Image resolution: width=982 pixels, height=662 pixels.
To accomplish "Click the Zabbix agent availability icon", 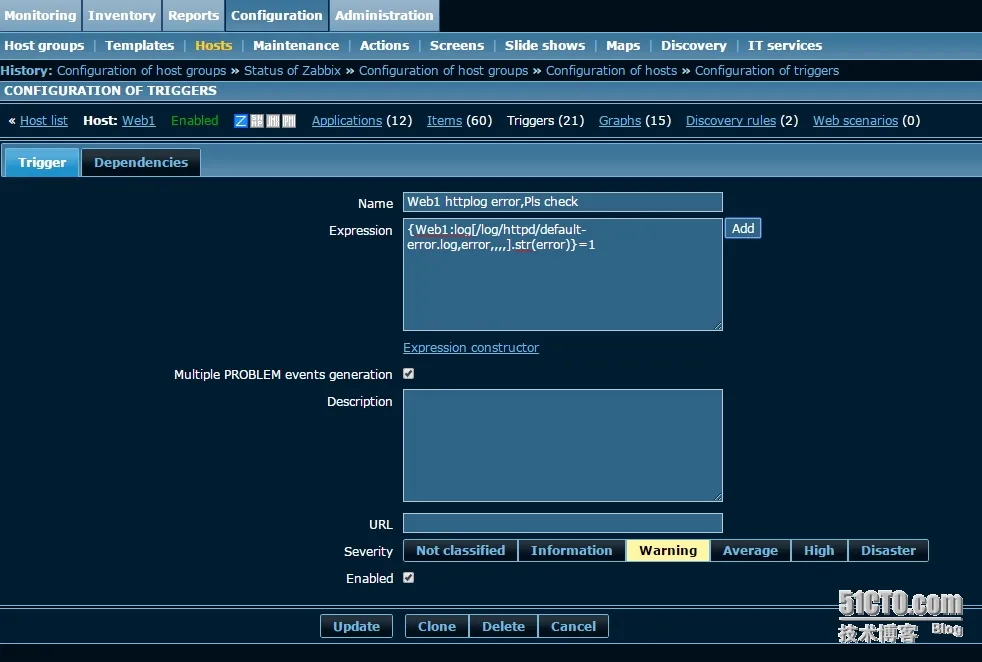I will 240,121.
